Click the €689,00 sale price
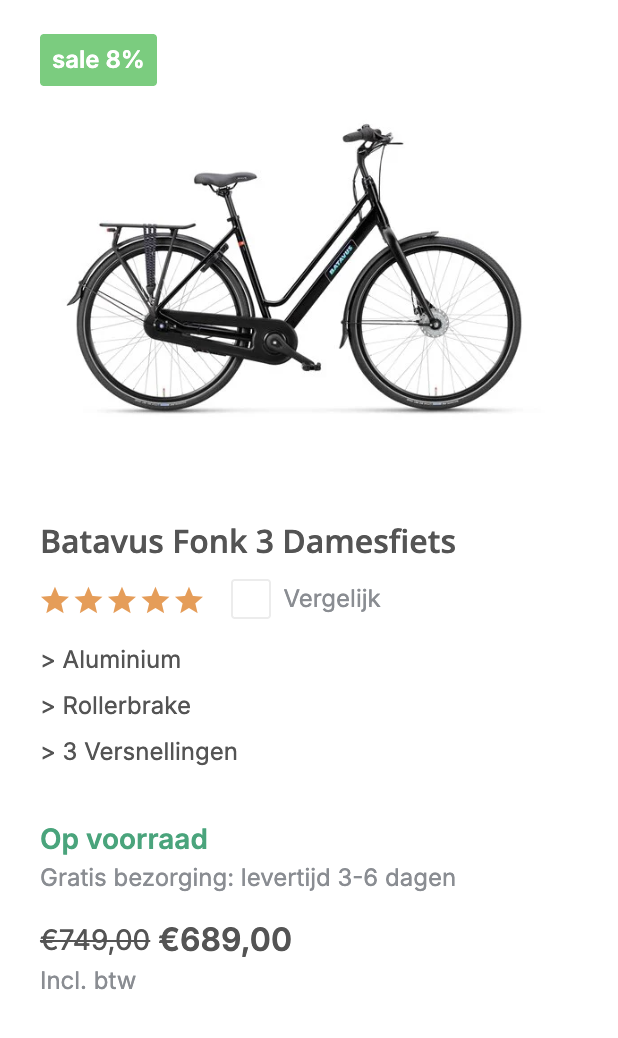This screenshot has height=1038, width=618. (x=225, y=940)
